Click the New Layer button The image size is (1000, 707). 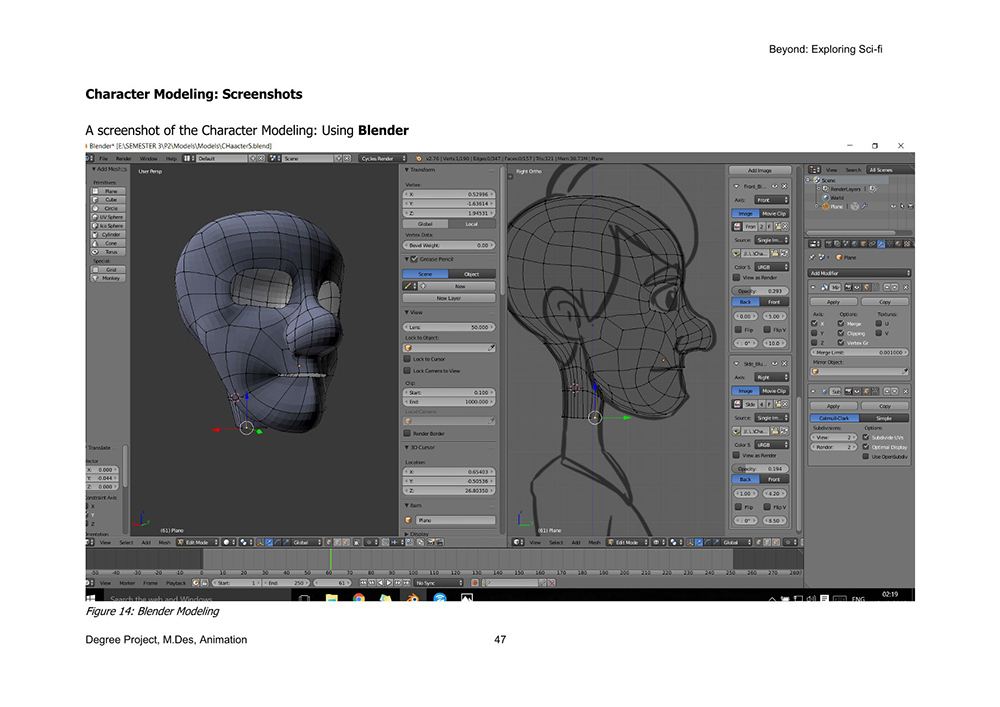click(449, 298)
